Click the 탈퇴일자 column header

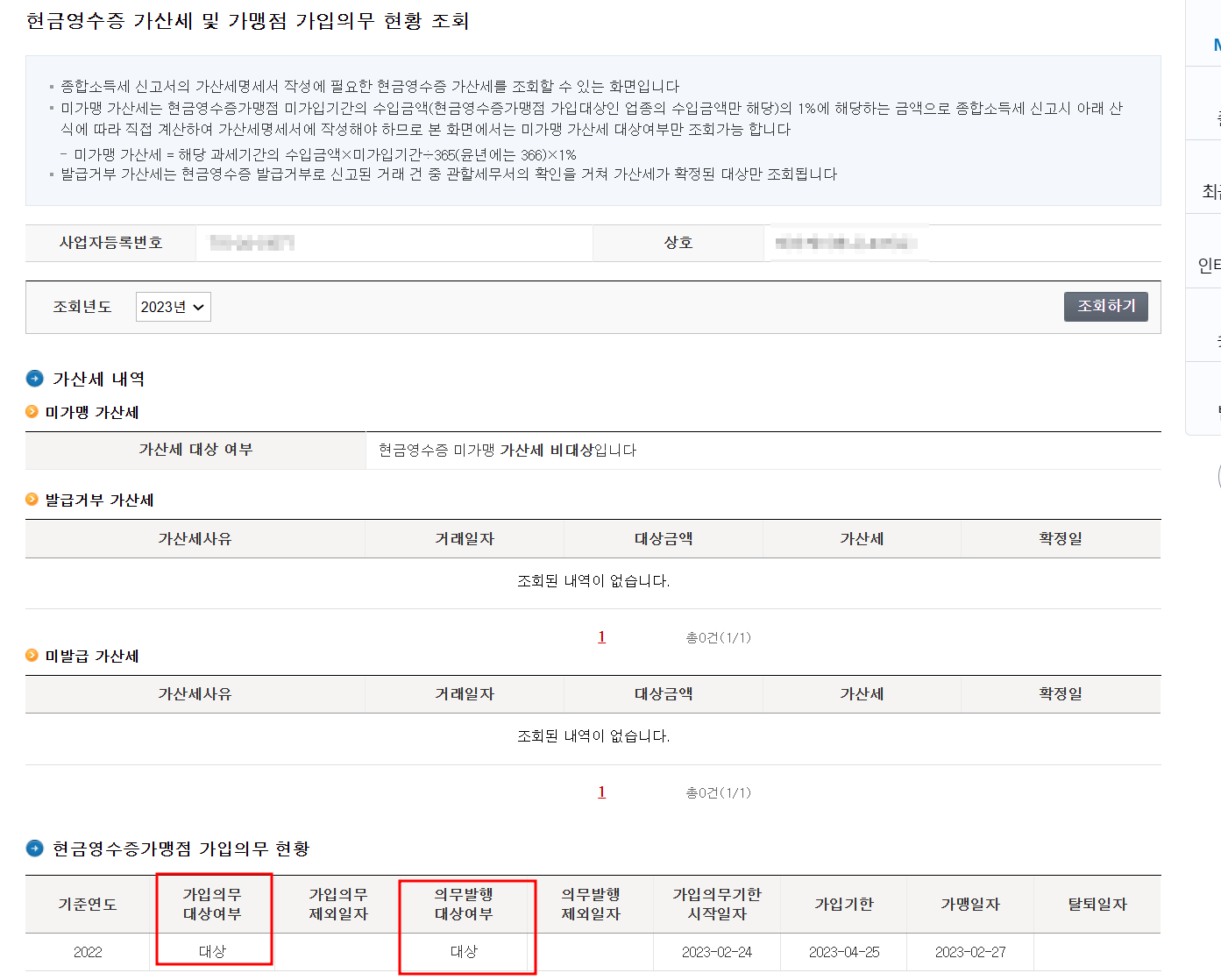click(x=1097, y=905)
